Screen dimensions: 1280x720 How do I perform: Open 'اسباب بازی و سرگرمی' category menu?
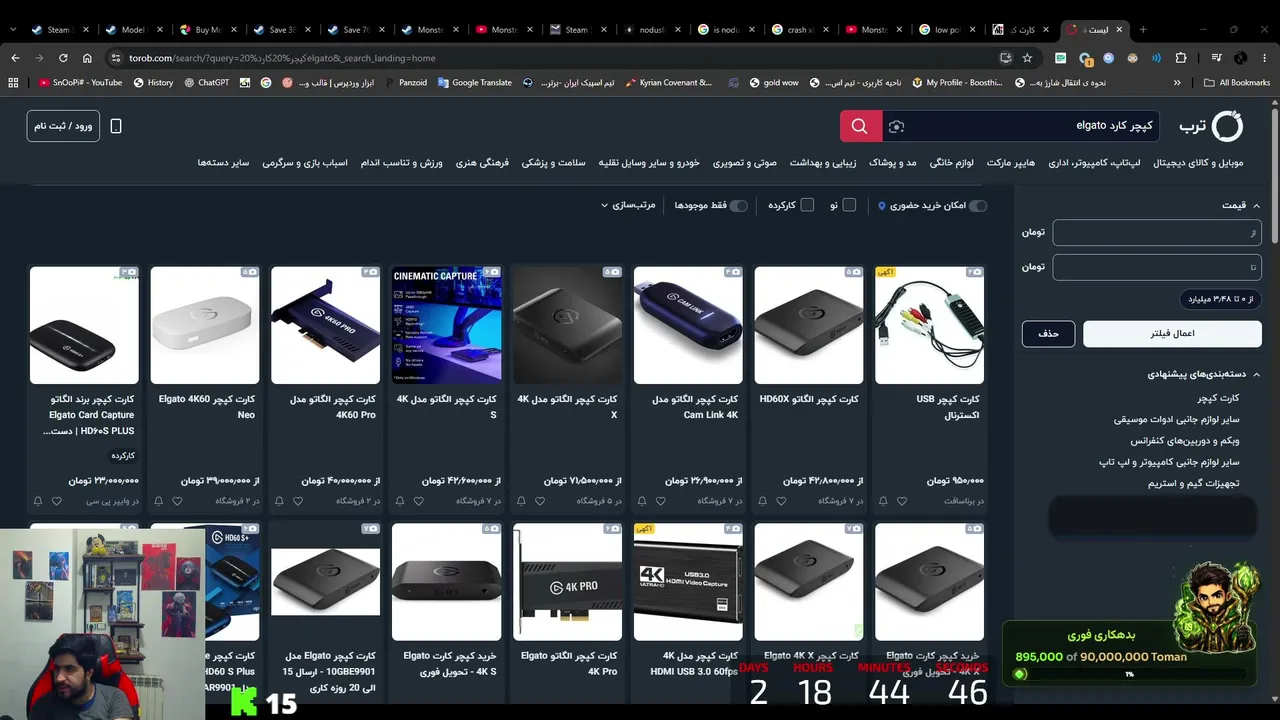[x=305, y=163]
